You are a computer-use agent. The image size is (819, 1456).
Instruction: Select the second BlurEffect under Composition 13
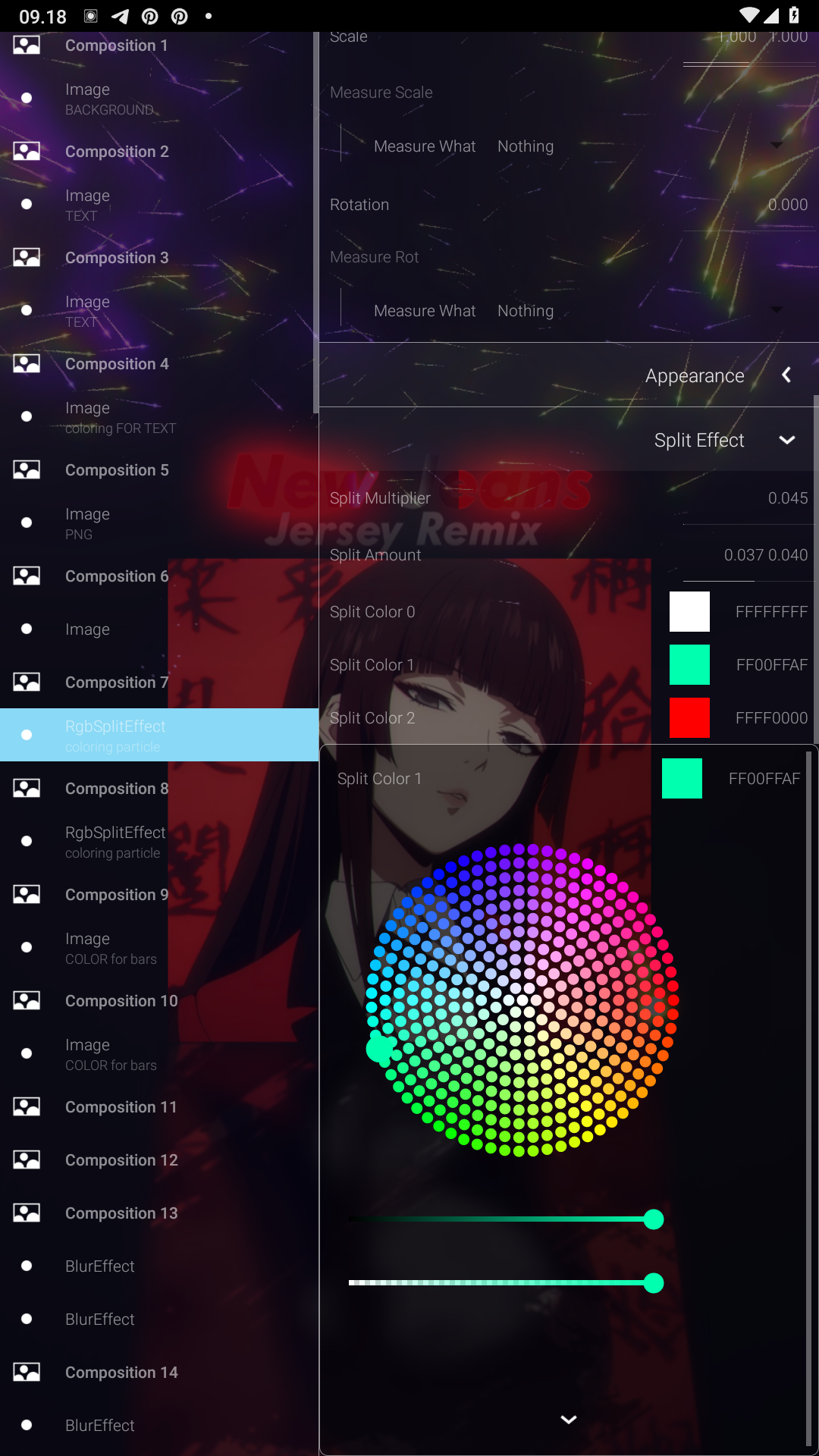158,1319
